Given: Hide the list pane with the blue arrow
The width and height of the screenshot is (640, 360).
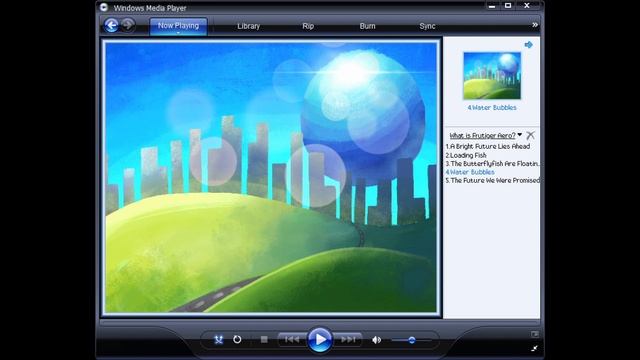Looking at the screenshot, I should coord(529,44).
